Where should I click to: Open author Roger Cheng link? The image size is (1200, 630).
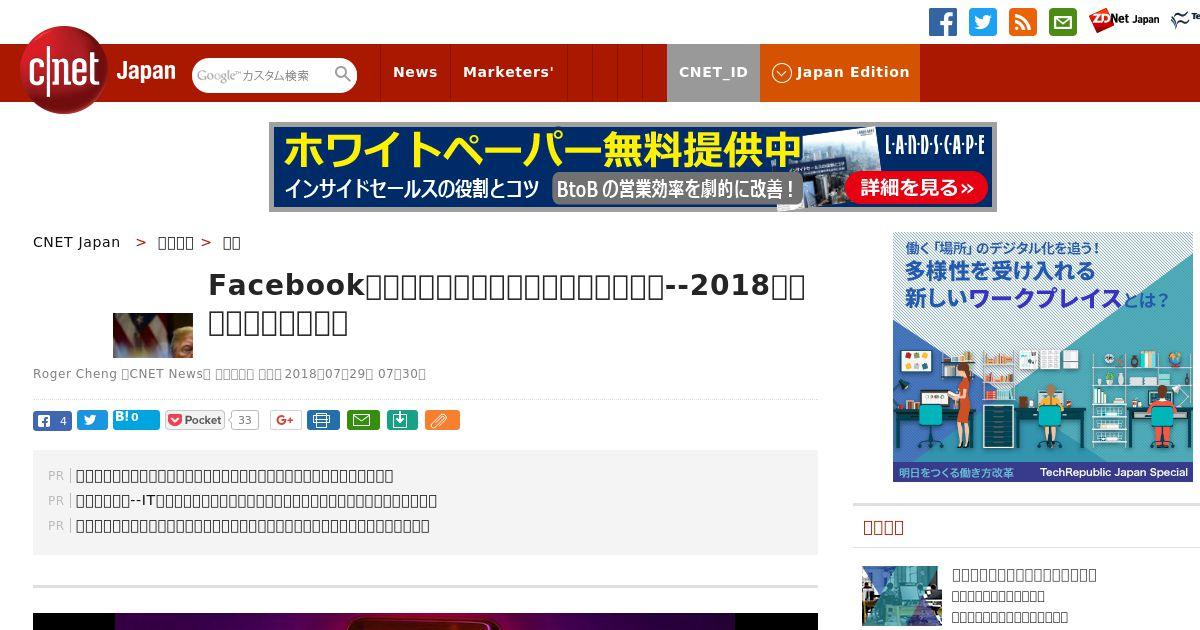(x=75, y=374)
